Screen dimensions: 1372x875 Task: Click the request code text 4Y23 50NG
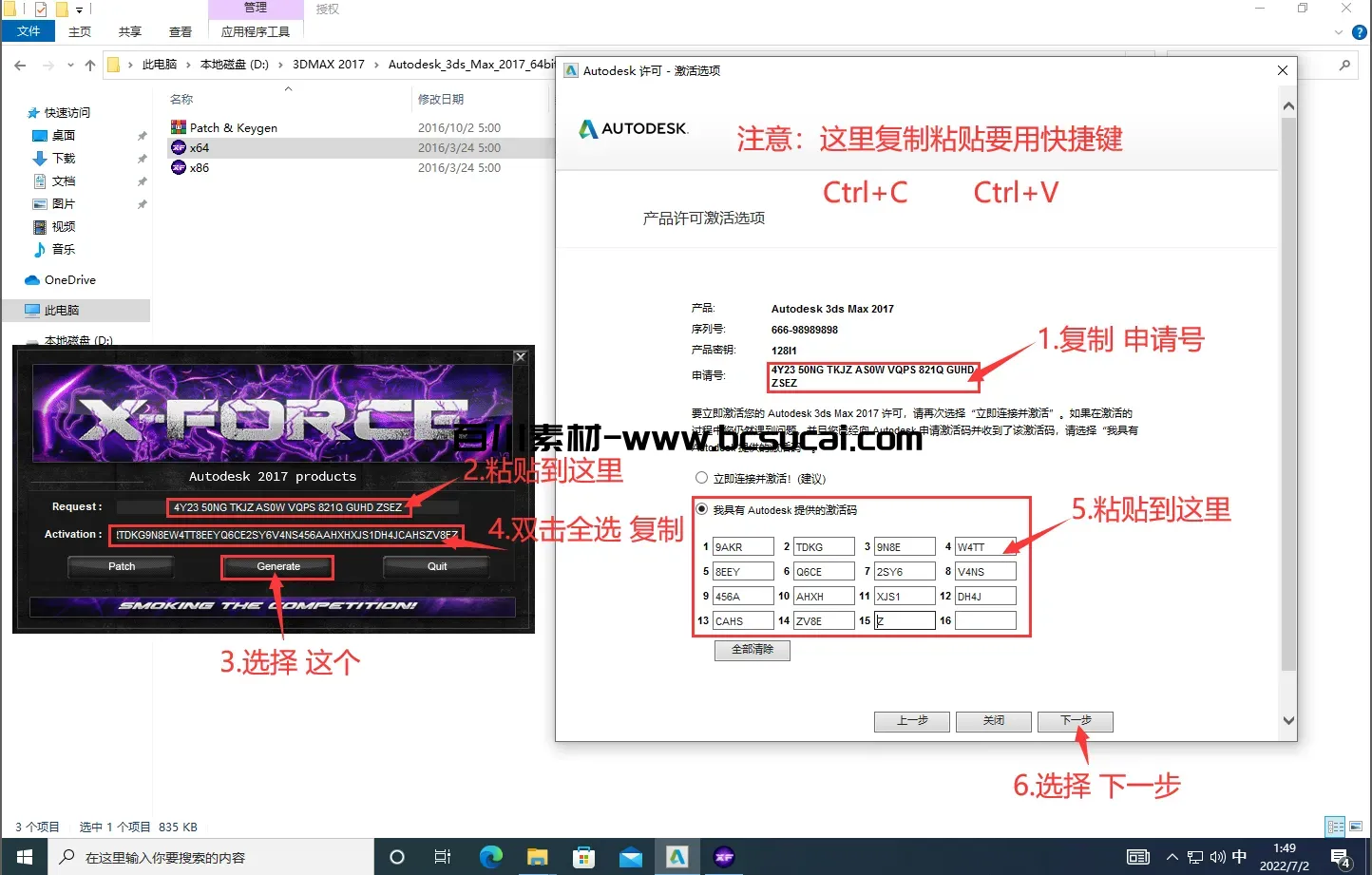[872, 376]
